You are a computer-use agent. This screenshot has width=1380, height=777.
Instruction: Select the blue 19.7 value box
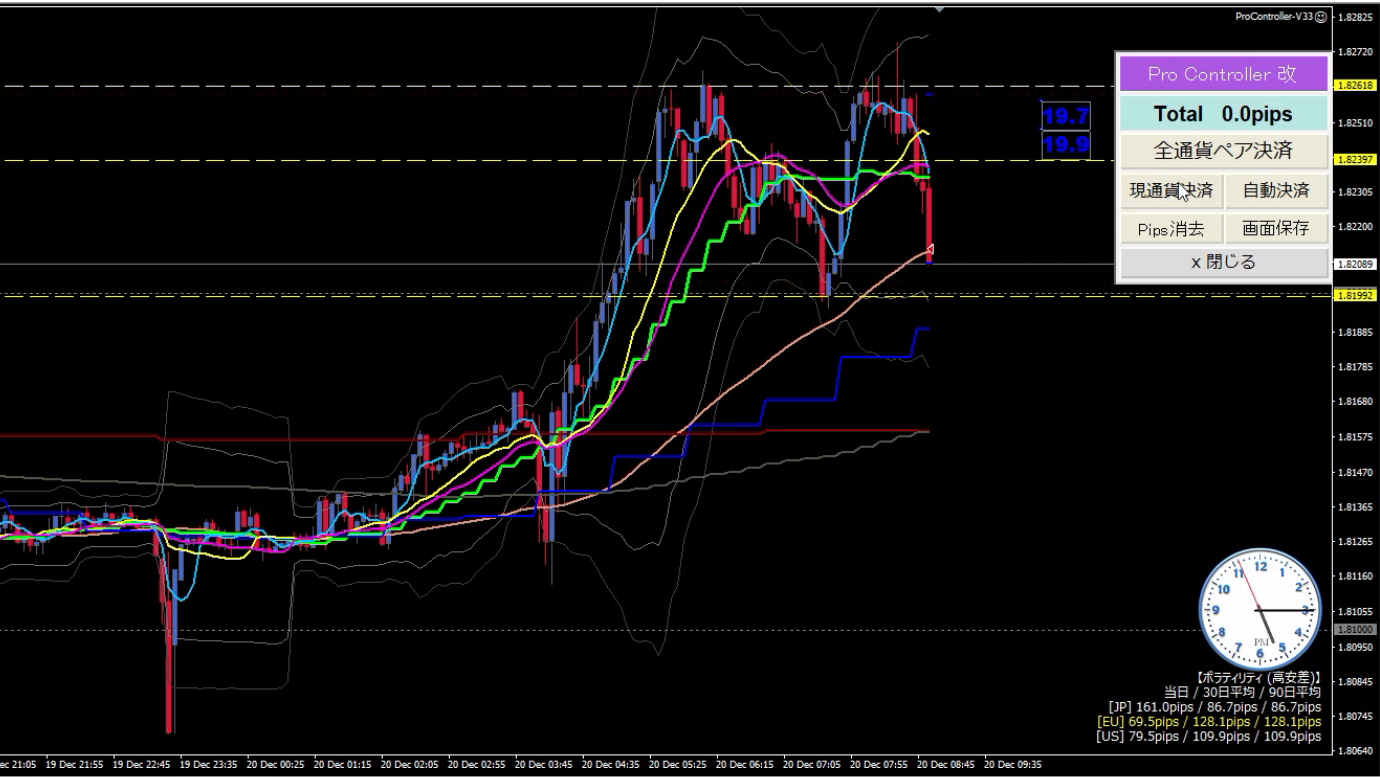tap(1065, 117)
